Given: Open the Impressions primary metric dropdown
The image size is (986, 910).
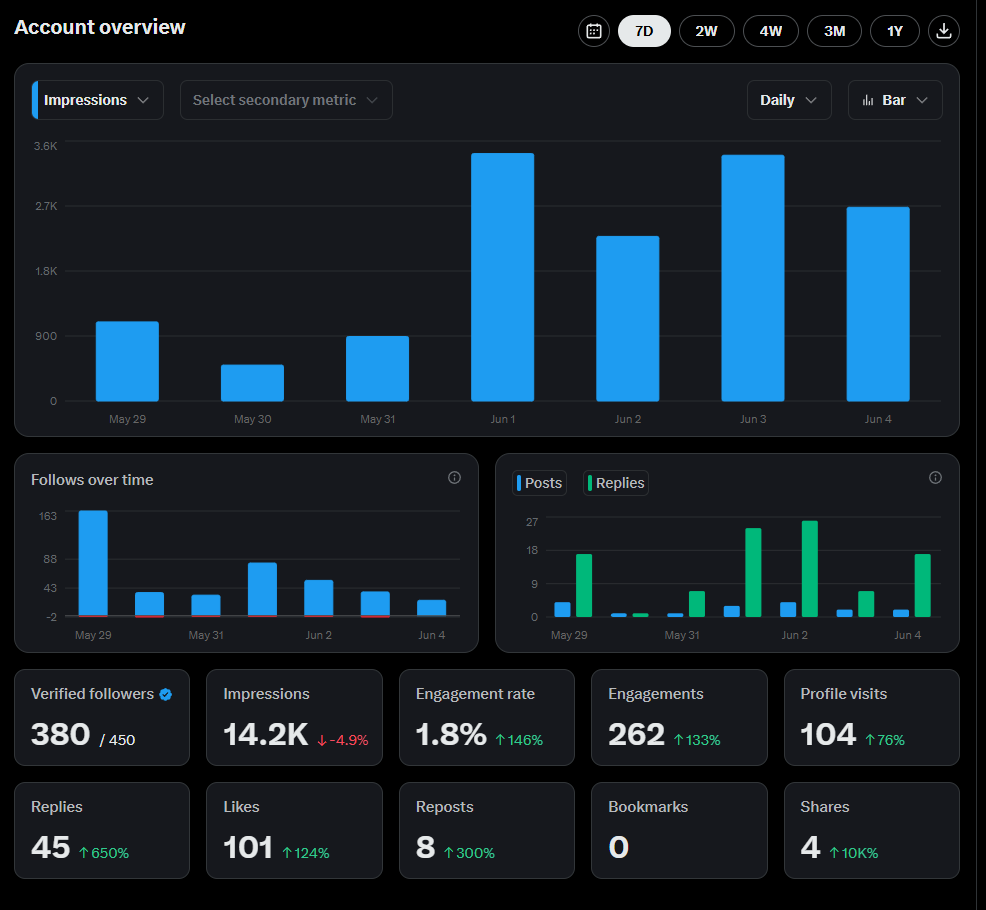Looking at the screenshot, I should [97, 100].
